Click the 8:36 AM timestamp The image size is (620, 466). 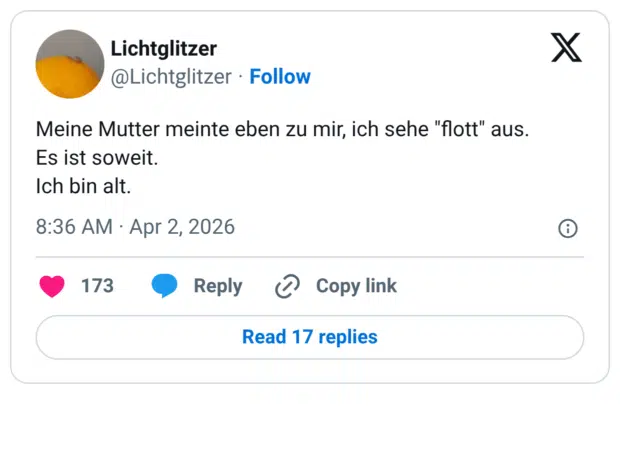pos(73,227)
